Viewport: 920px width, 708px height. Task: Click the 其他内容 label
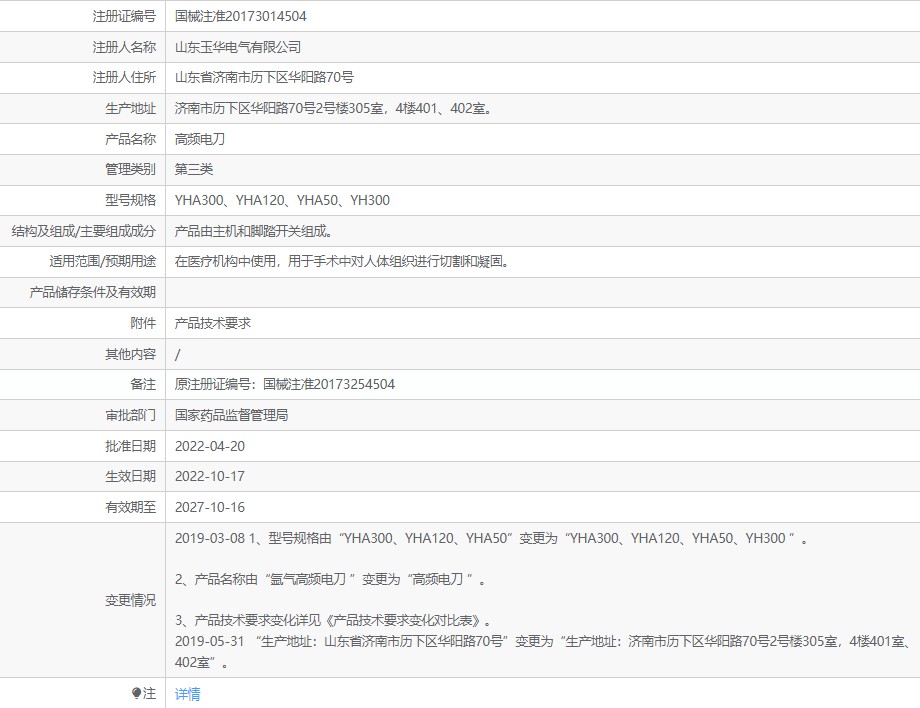coord(130,354)
